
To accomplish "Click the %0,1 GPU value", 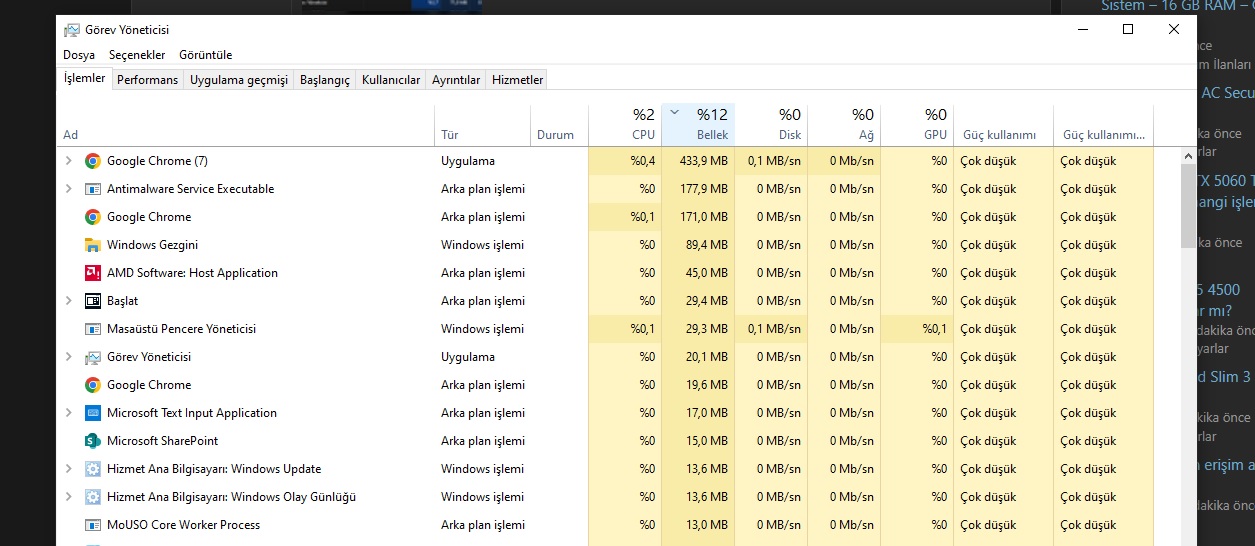I will click(x=935, y=329).
